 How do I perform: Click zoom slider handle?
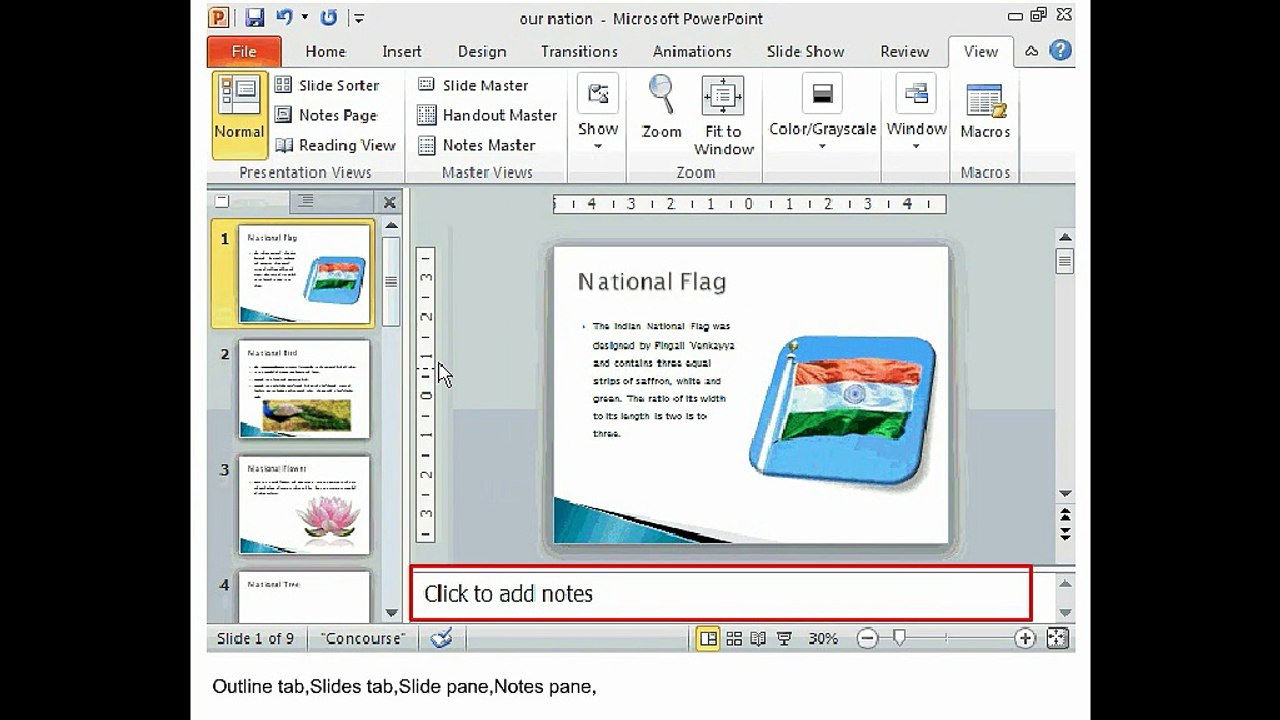click(899, 637)
